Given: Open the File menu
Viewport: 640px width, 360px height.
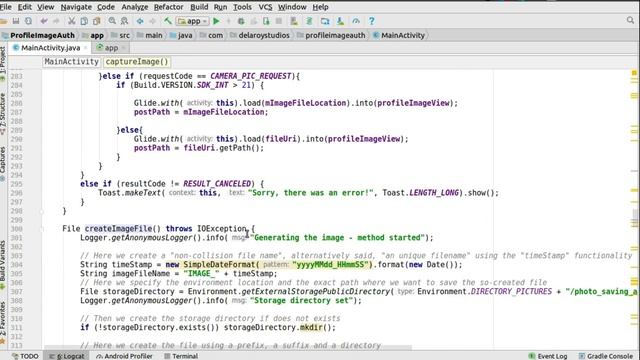Looking at the screenshot, I should [x=6, y=7].
